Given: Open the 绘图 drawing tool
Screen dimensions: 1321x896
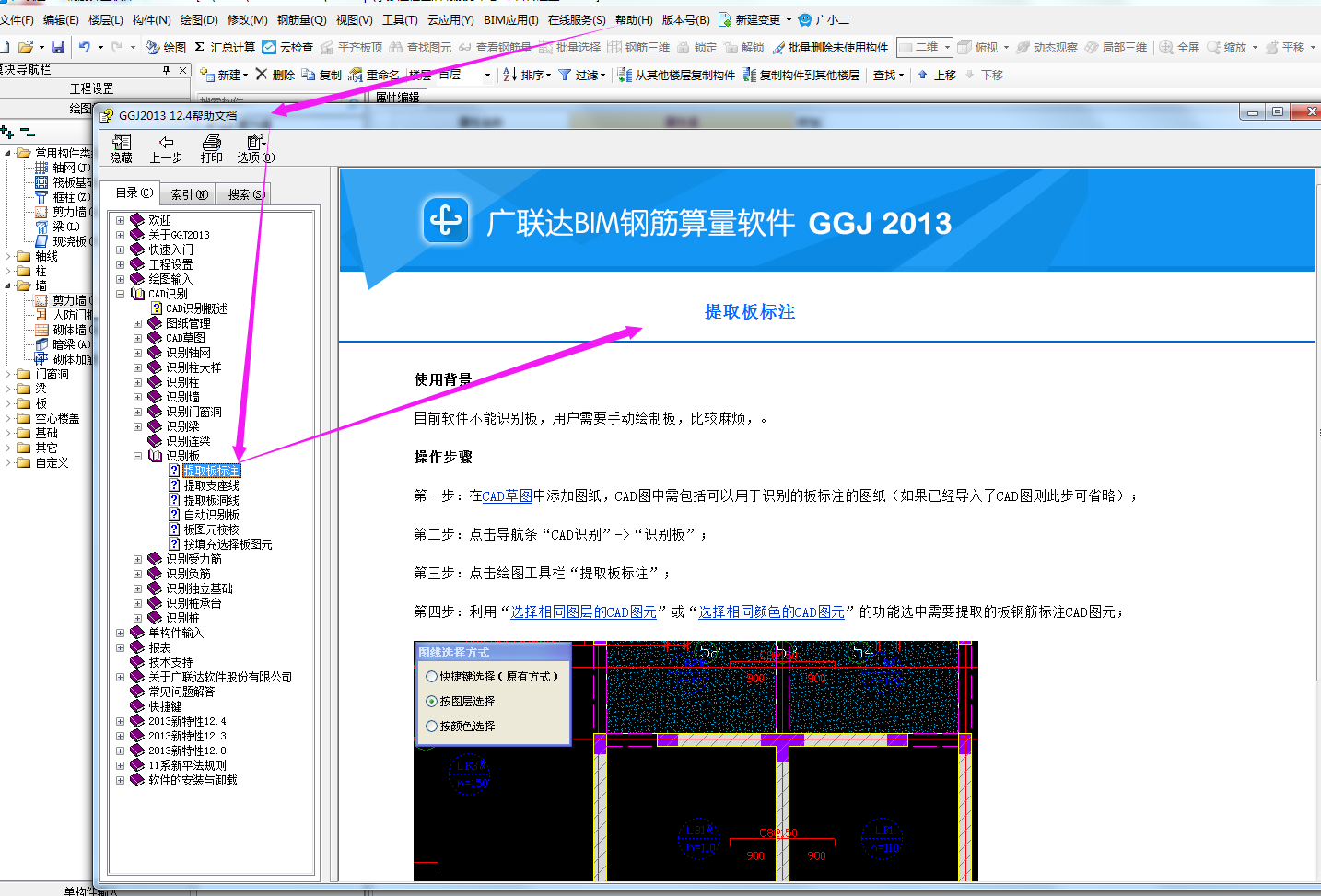Looking at the screenshot, I should [x=166, y=47].
